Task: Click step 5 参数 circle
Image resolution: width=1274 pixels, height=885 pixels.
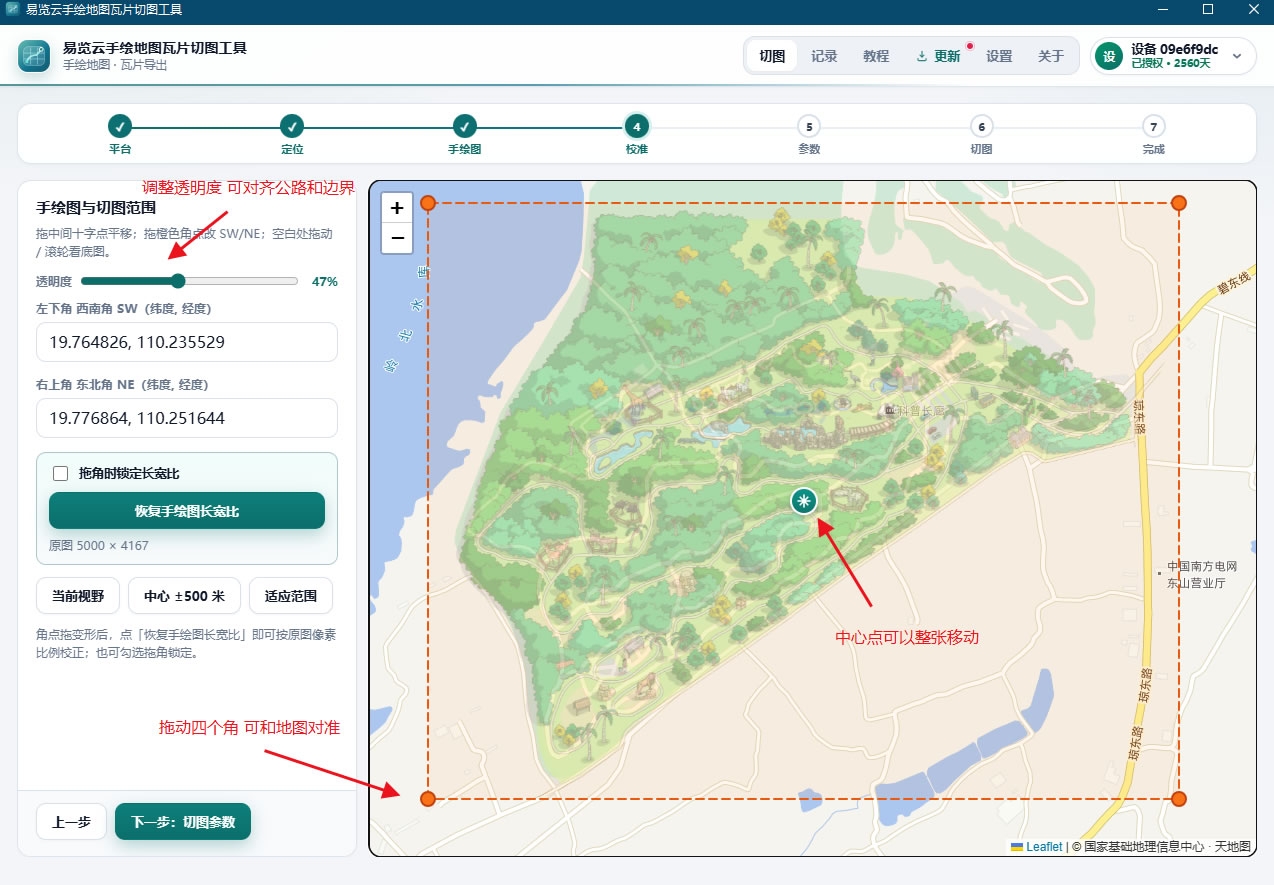Action: pyautogui.click(x=809, y=126)
